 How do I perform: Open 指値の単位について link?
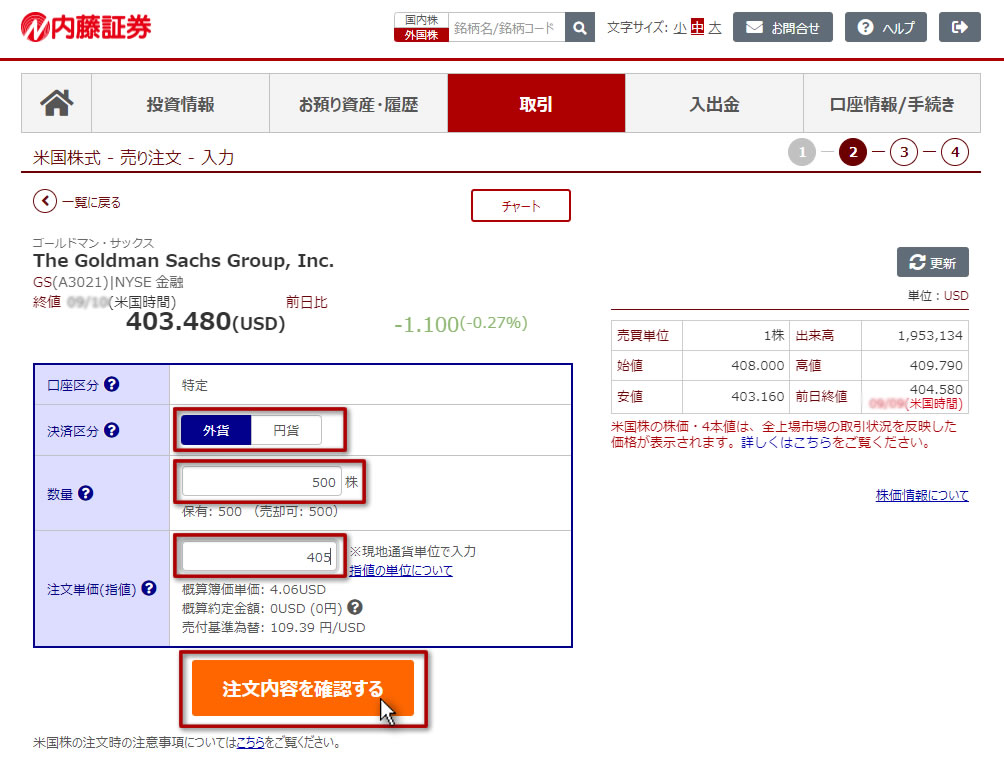click(401, 570)
